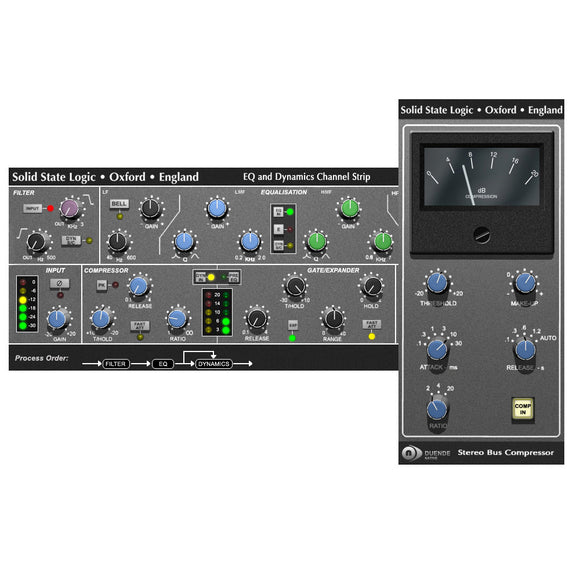Turn the compressor T/HOLD knob
The height and width of the screenshot is (580, 580).
(x=101, y=319)
